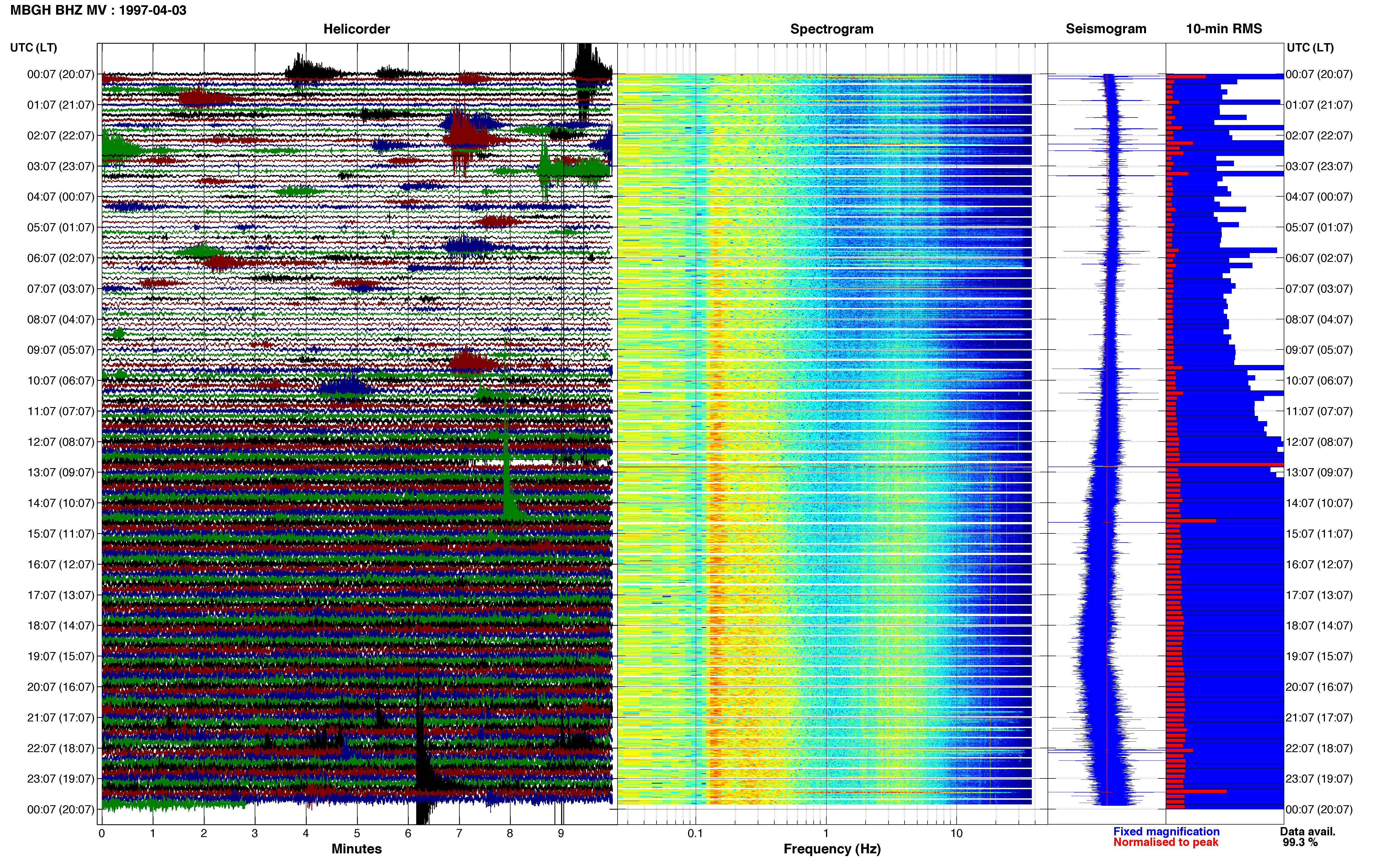Click the red horizontal line in the spectrogram
The image size is (1388, 868).
pyautogui.click(x=824, y=467)
